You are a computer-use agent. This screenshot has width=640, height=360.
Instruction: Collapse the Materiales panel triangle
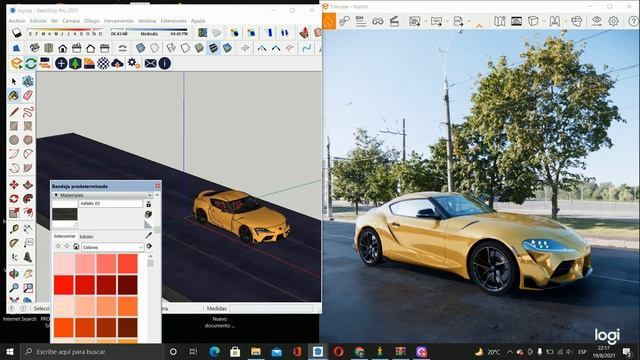point(56,196)
